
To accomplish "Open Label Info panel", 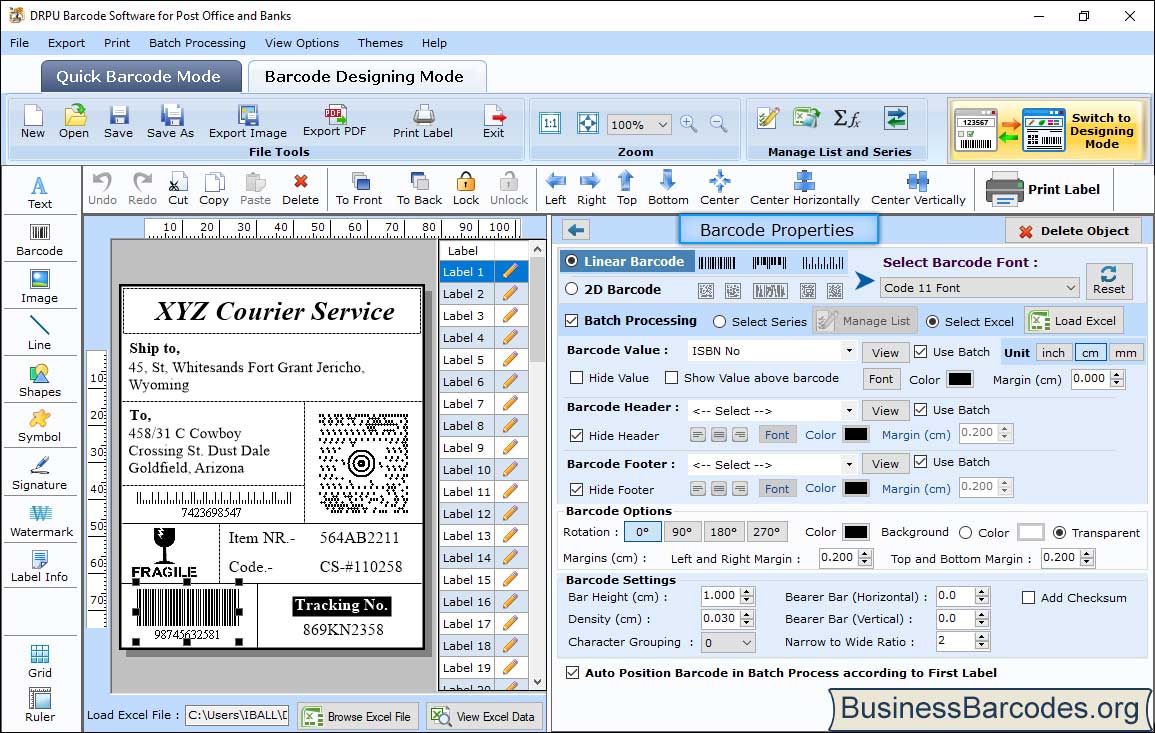I will 40,567.
